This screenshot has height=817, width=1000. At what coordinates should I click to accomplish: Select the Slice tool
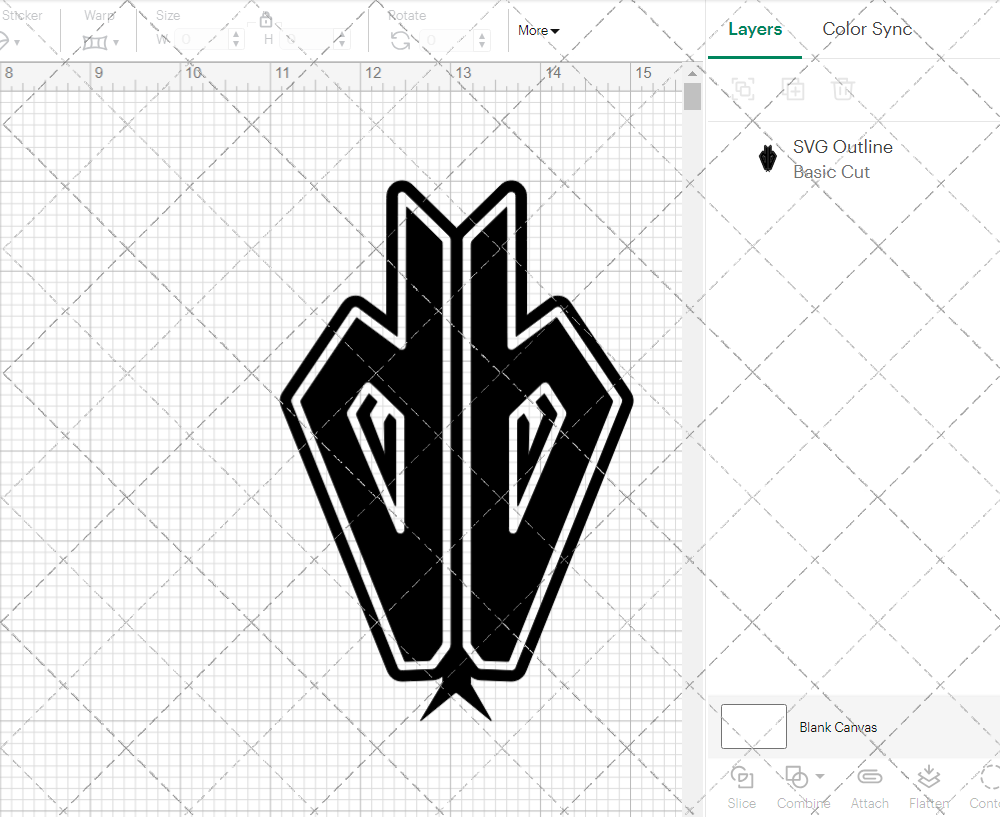[x=741, y=788]
